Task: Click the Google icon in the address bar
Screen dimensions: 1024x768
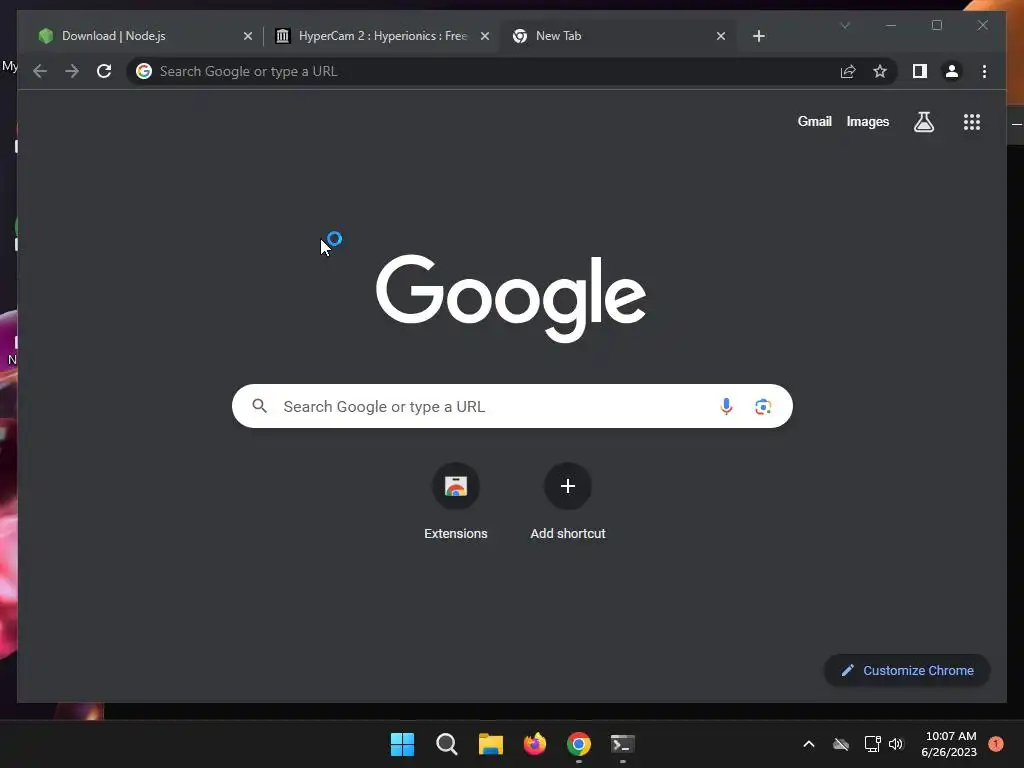Action: coord(144,71)
